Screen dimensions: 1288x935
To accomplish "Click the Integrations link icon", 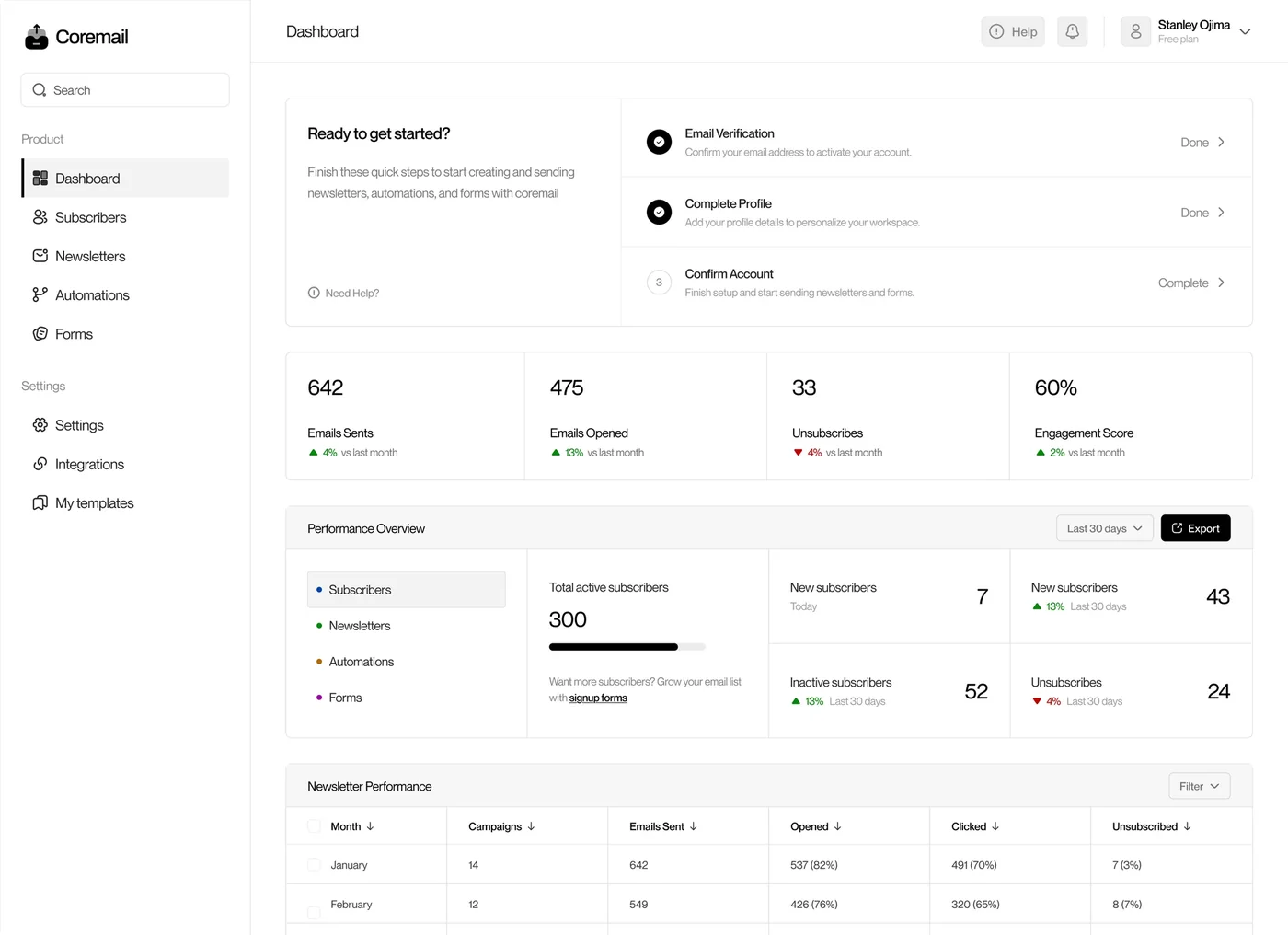I will tap(40, 464).
